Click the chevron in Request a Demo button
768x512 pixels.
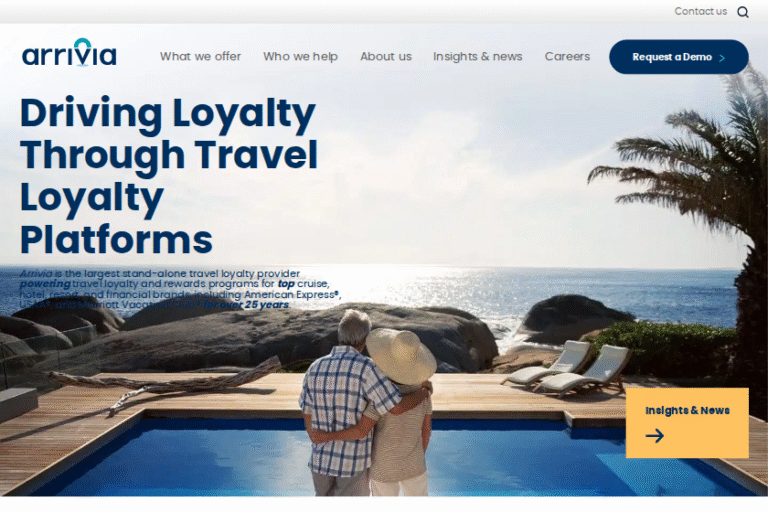click(721, 58)
